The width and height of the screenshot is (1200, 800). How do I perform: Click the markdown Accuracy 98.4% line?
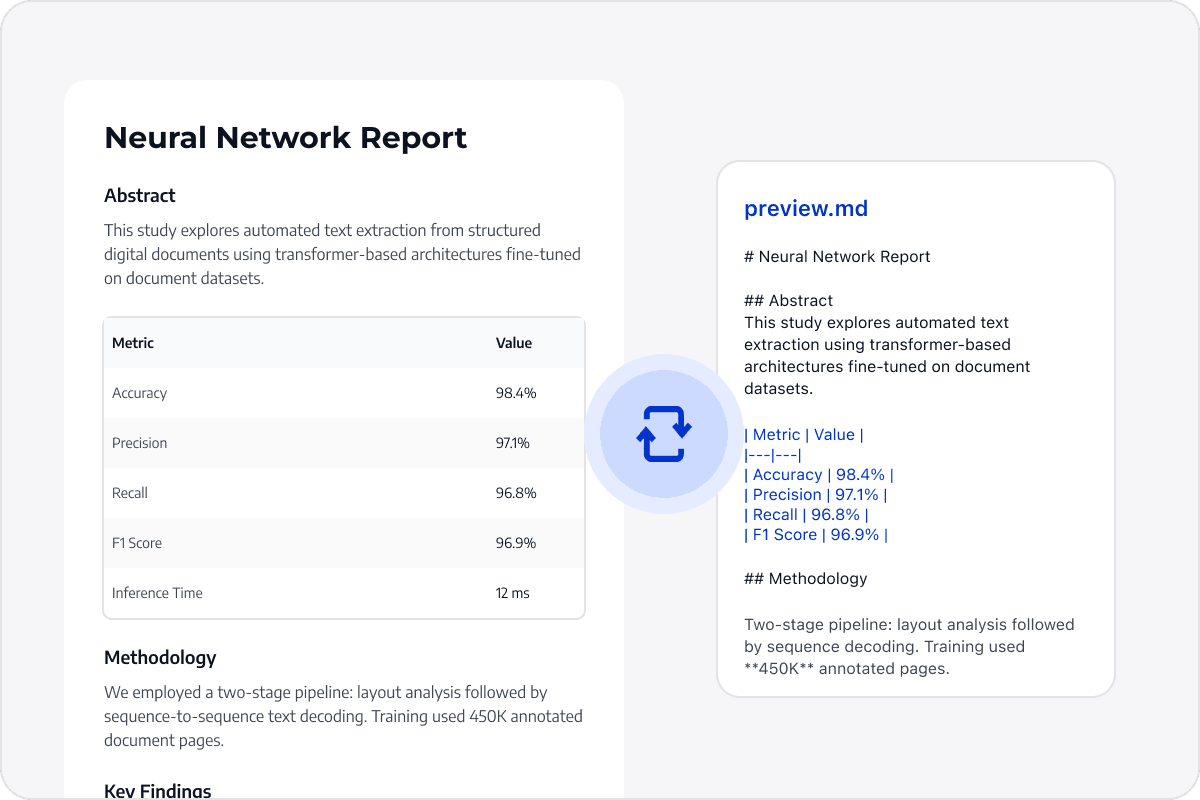(819, 475)
